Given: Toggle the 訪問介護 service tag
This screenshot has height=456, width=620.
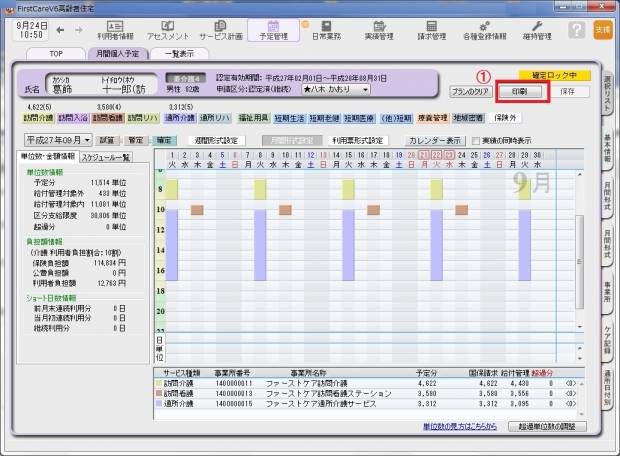Looking at the screenshot, I should click(30, 117).
